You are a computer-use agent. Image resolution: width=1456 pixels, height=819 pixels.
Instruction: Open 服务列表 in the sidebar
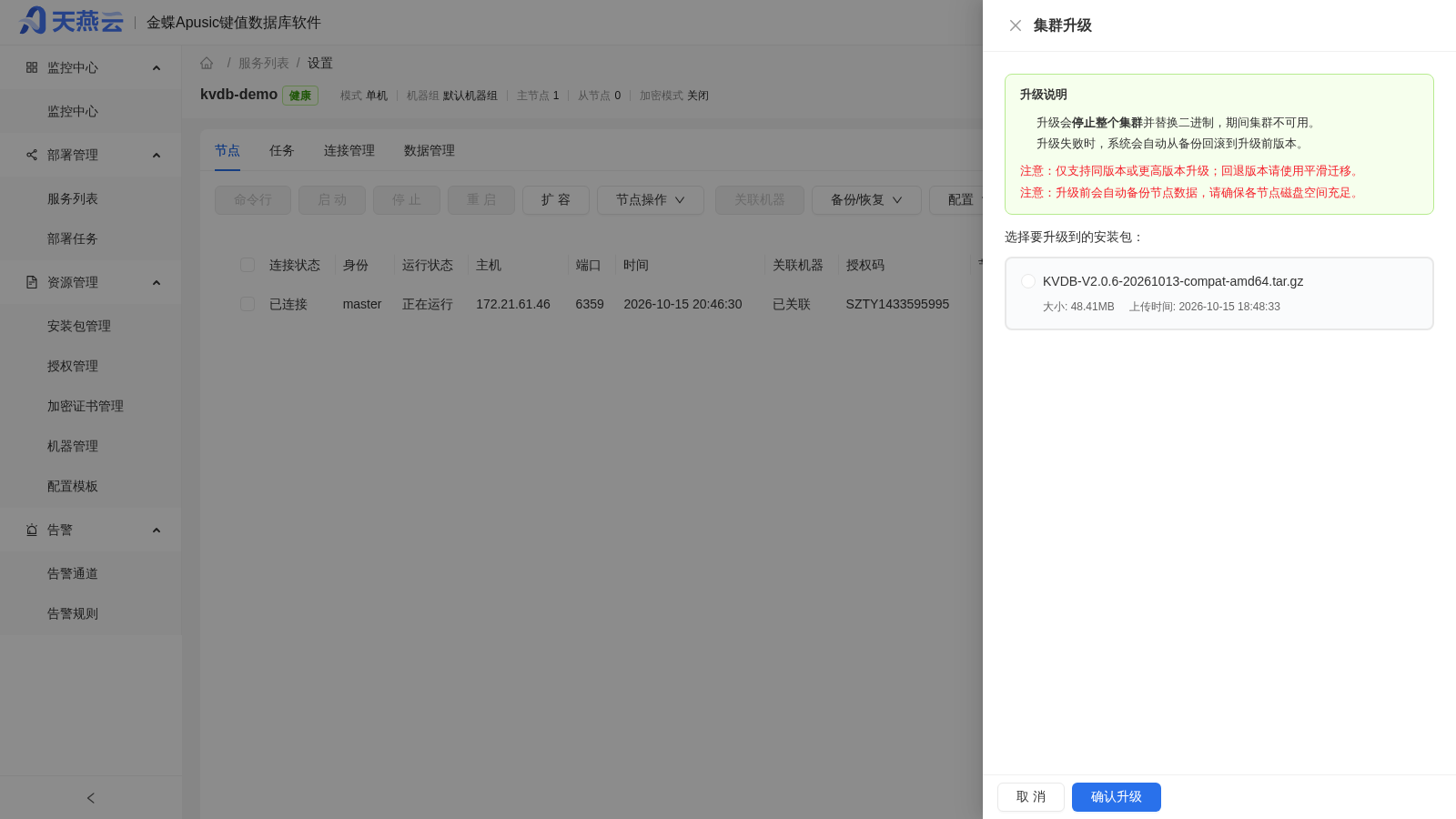tap(73, 198)
